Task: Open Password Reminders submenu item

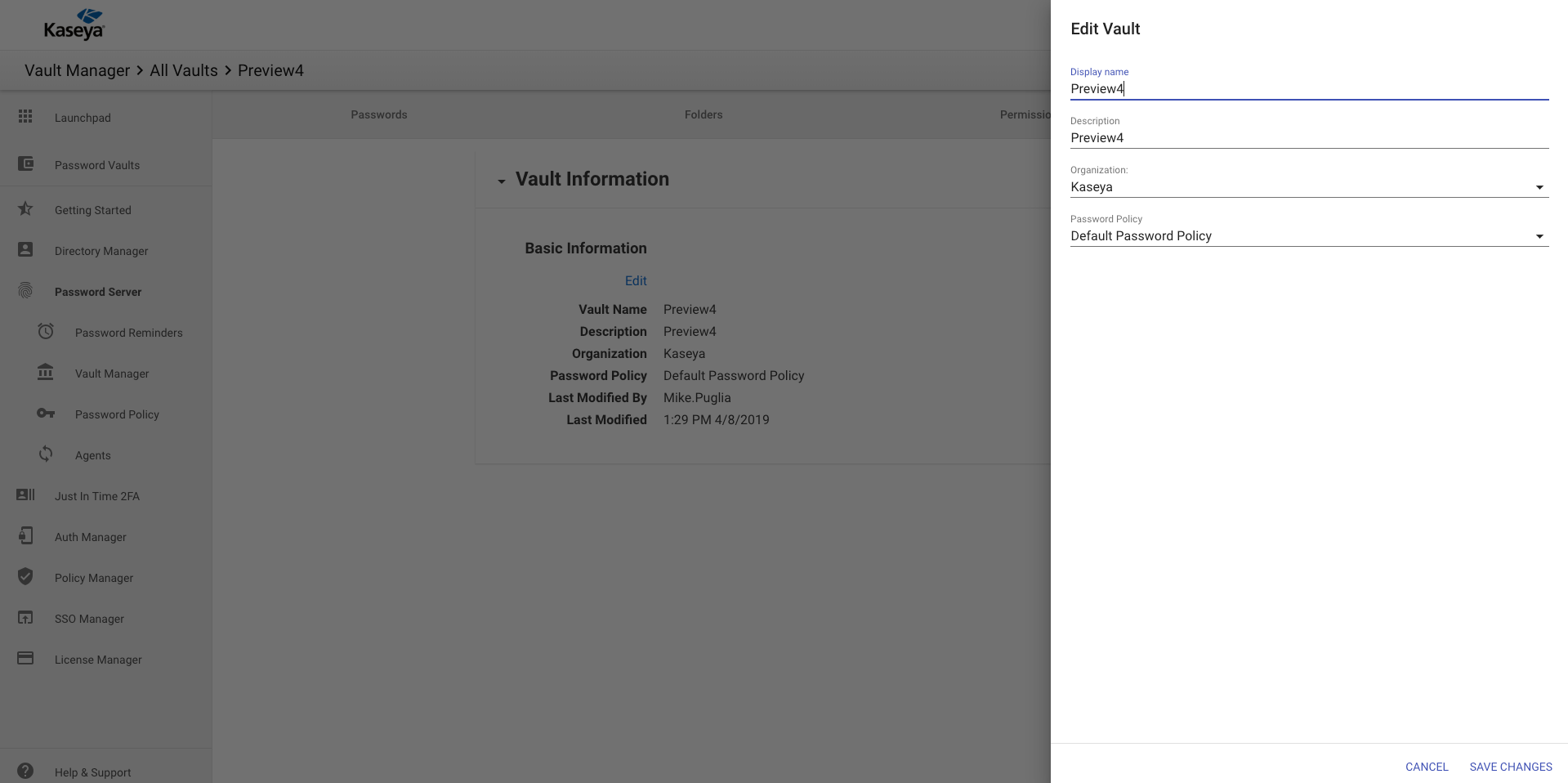Action: click(129, 333)
